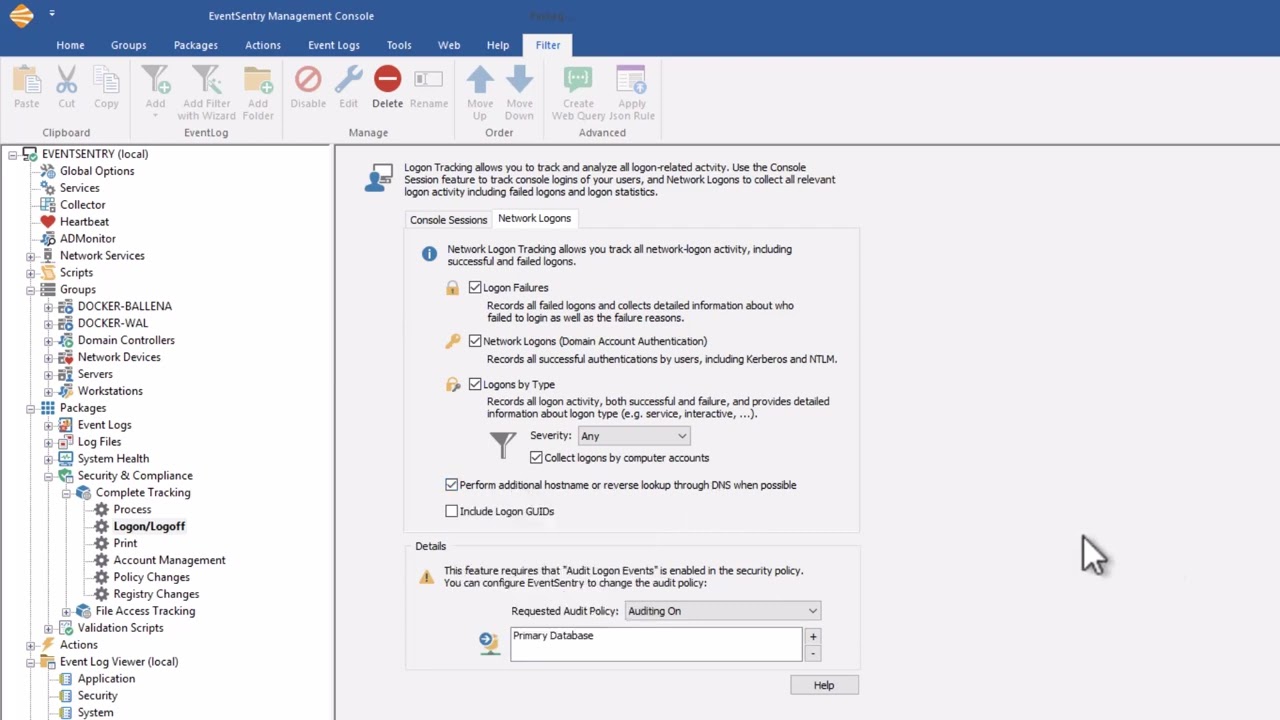The width and height of the screenshot is (1280, 720).
Task: Open Add Filter with Wizard
Action: pos(206,92)
